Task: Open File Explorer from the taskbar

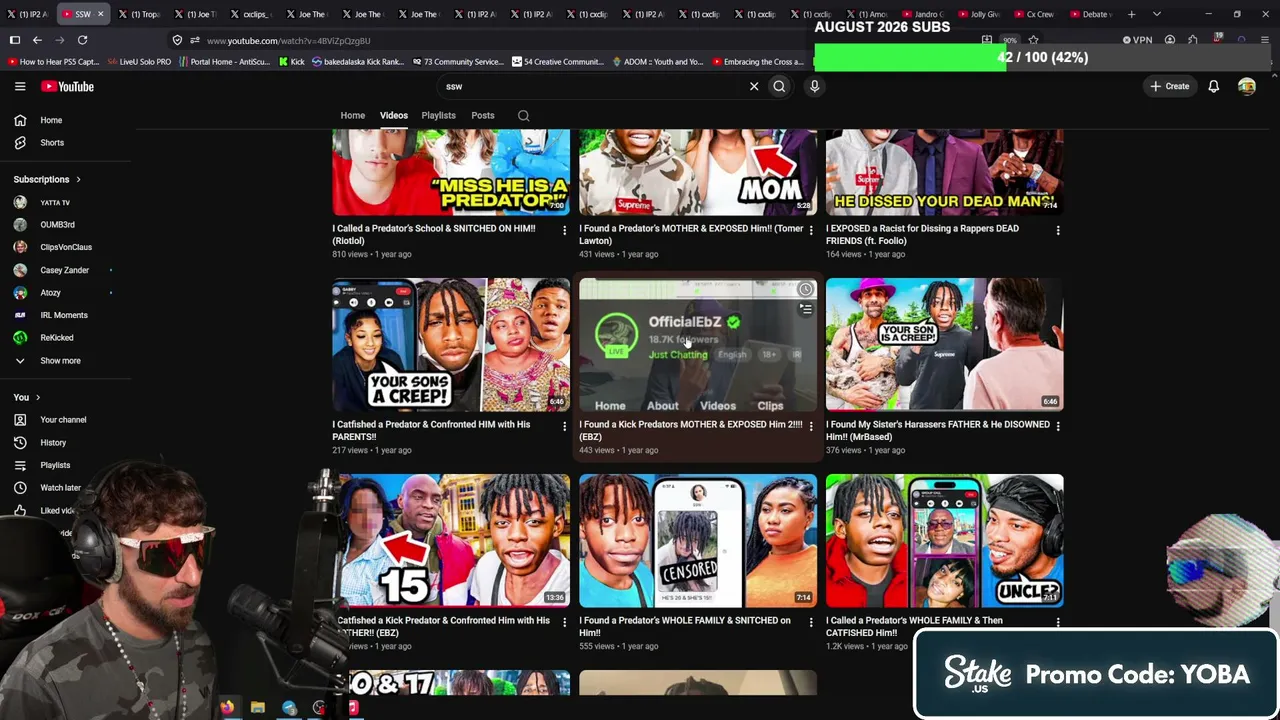Action: pyautogui.click(x=258, y=708)
